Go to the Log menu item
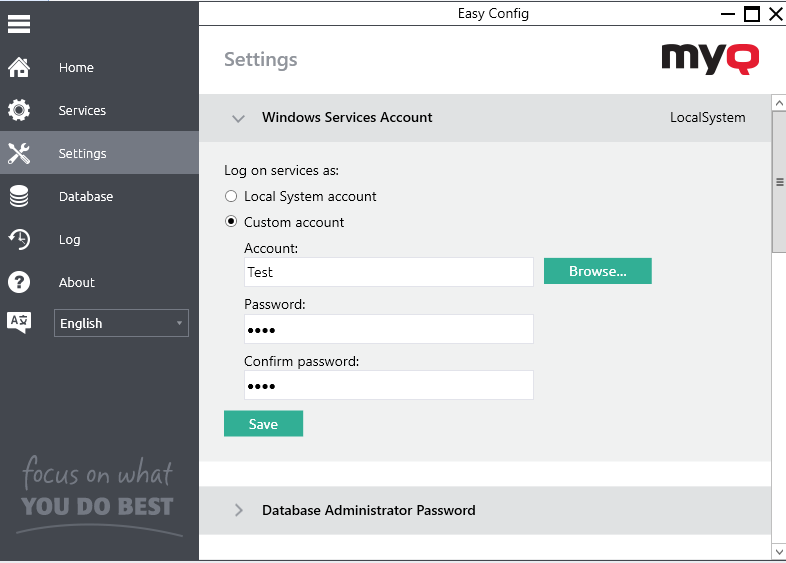 pos(69,240)
